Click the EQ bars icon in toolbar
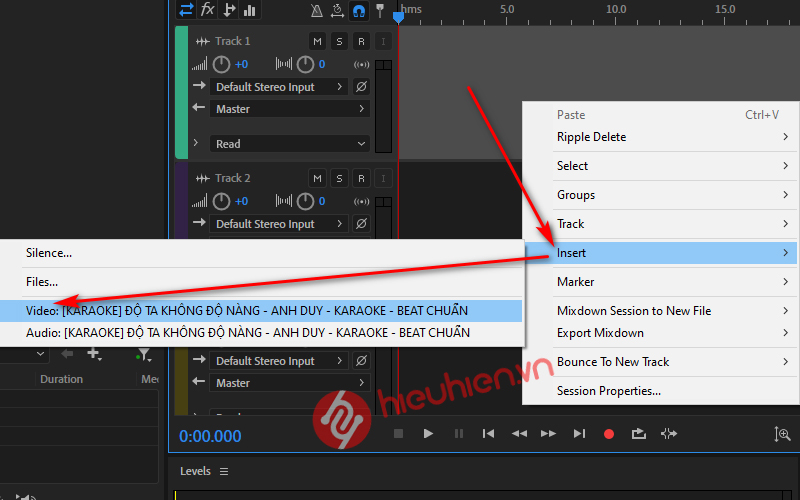Screen dimensions: 800x500 (x=250, y=10)
